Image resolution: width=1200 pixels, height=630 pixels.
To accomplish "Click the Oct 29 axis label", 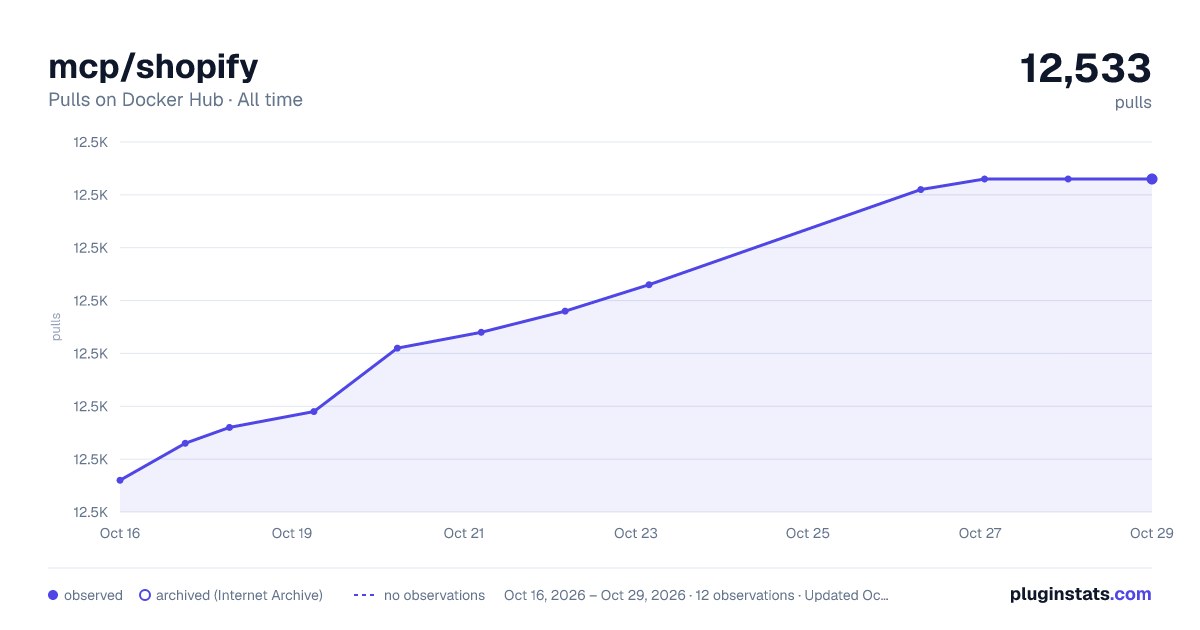I will click(1150, 533).
